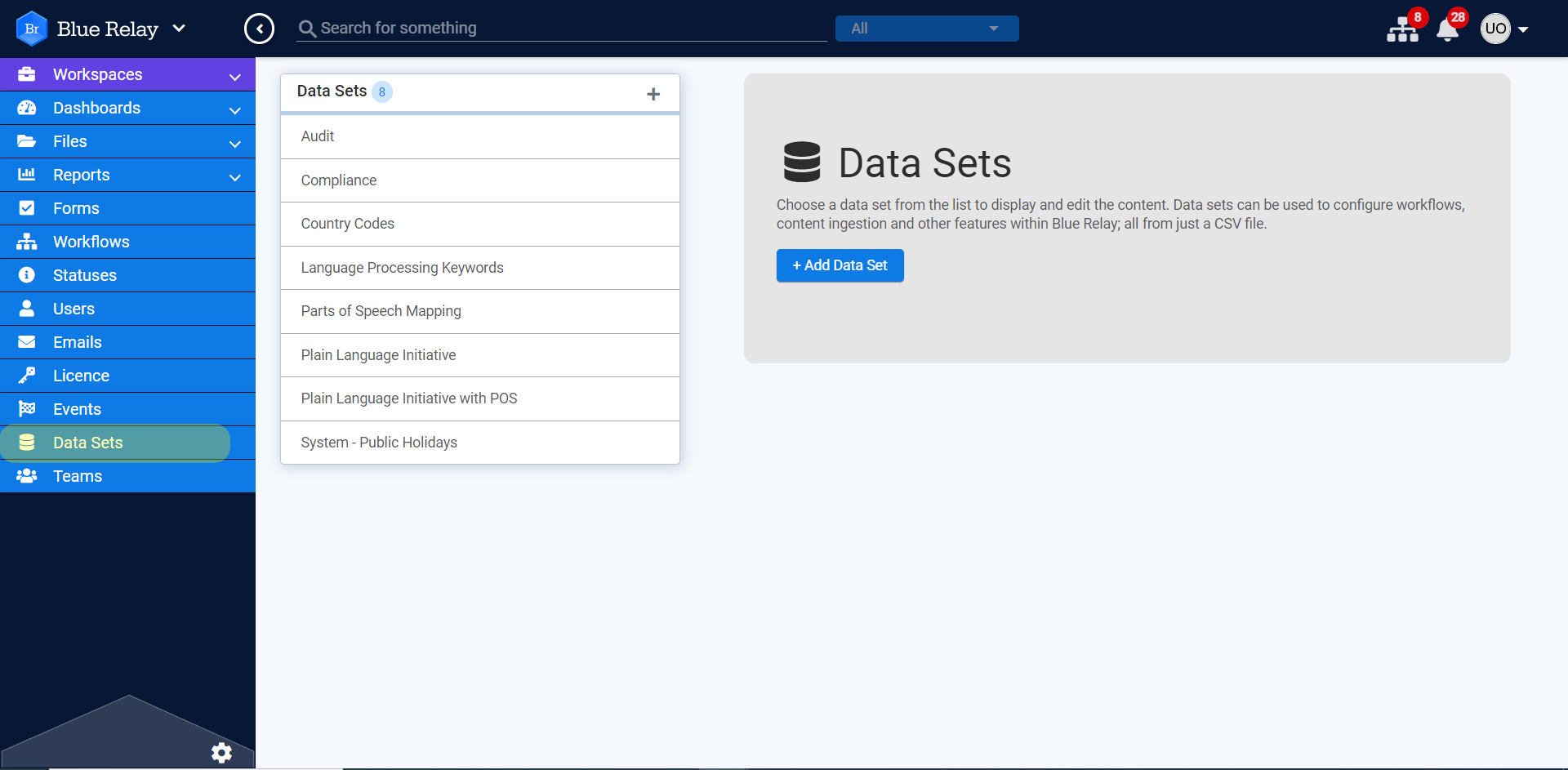Open settings gear at sidebar bottom
The width and height of the screenshot is (1568, 770).
point(221,753)
